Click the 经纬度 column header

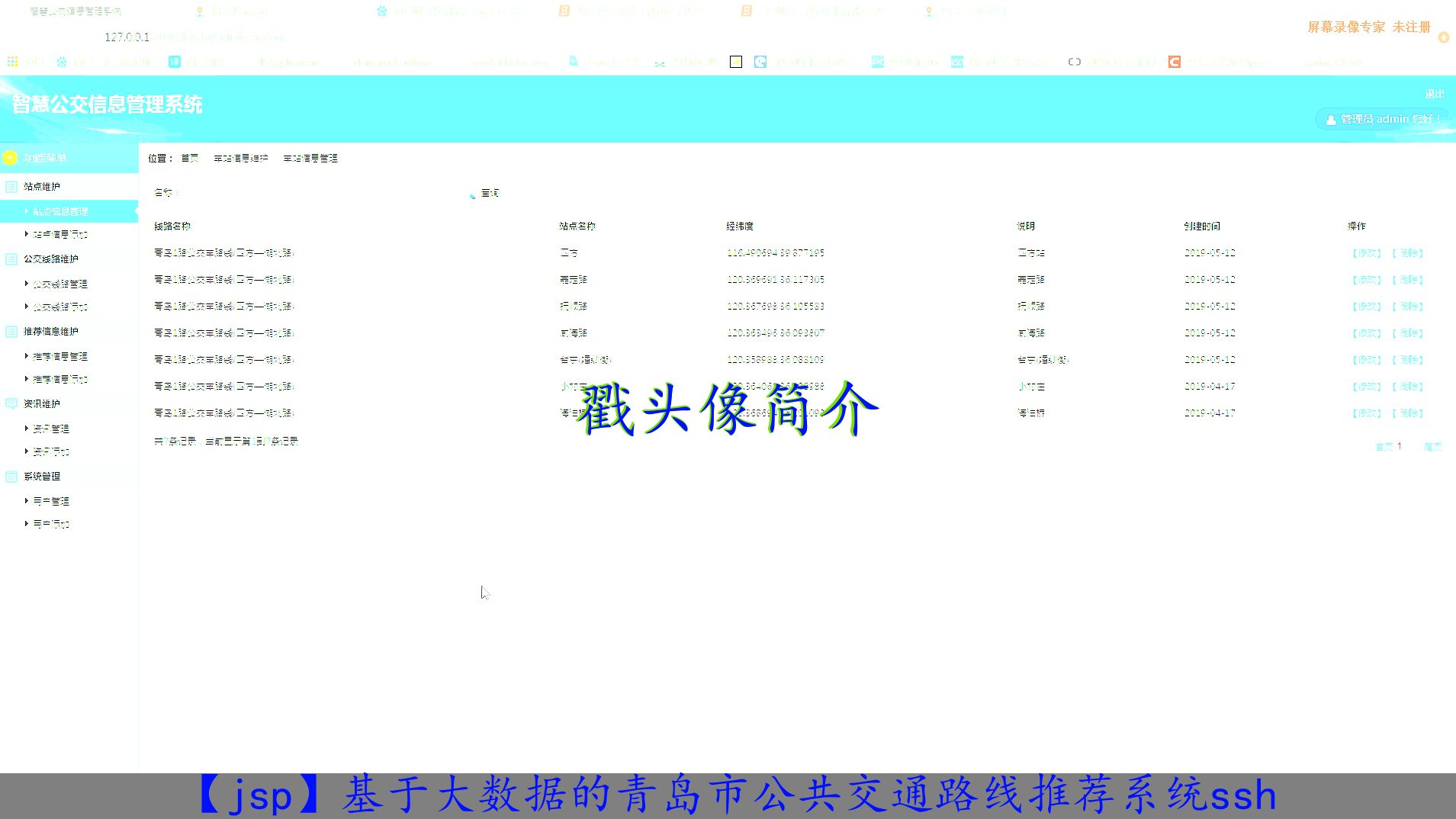[x=740, y=226]
